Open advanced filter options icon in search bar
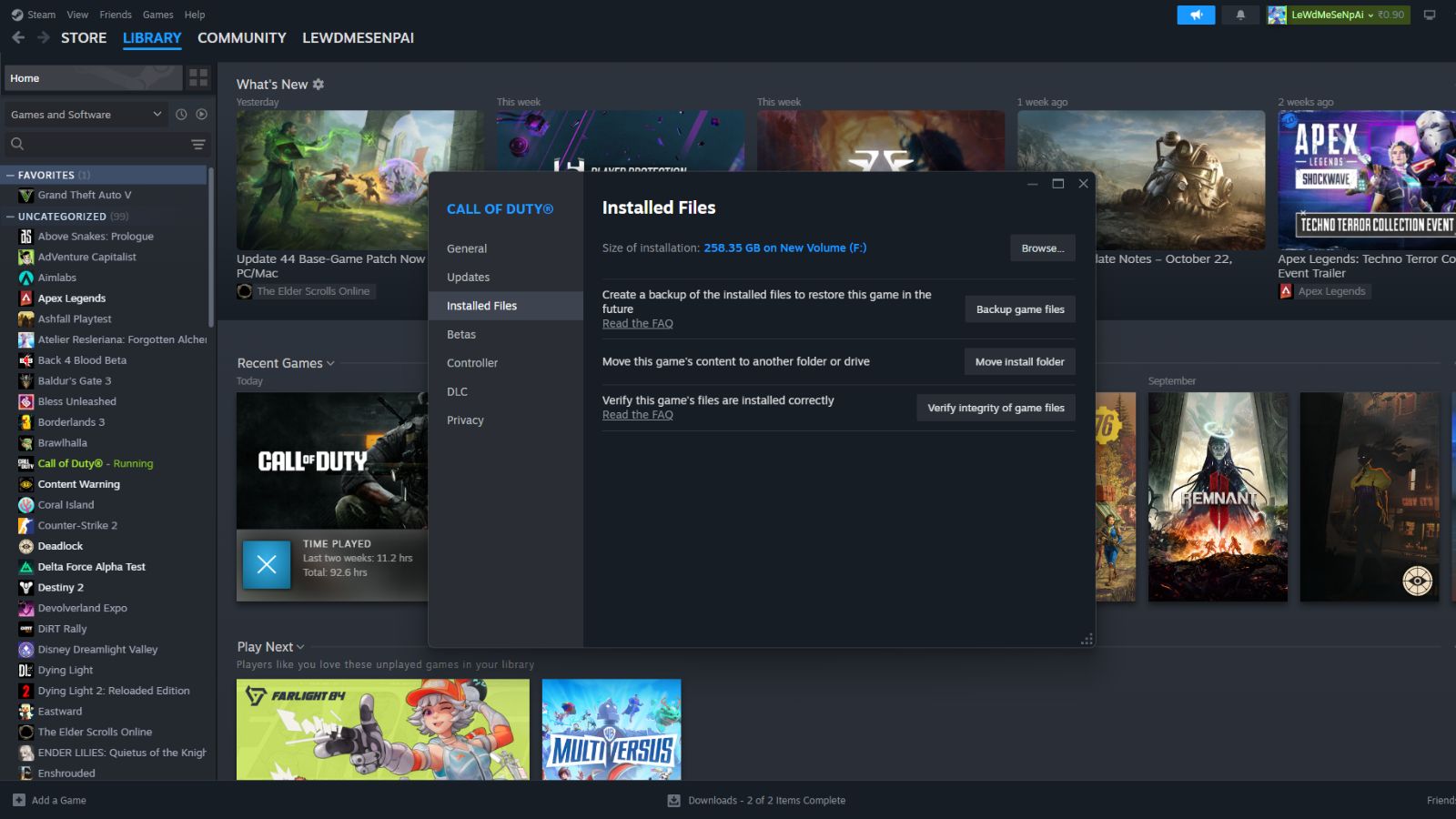This screenshot has height=819, width=1456. 197,145
